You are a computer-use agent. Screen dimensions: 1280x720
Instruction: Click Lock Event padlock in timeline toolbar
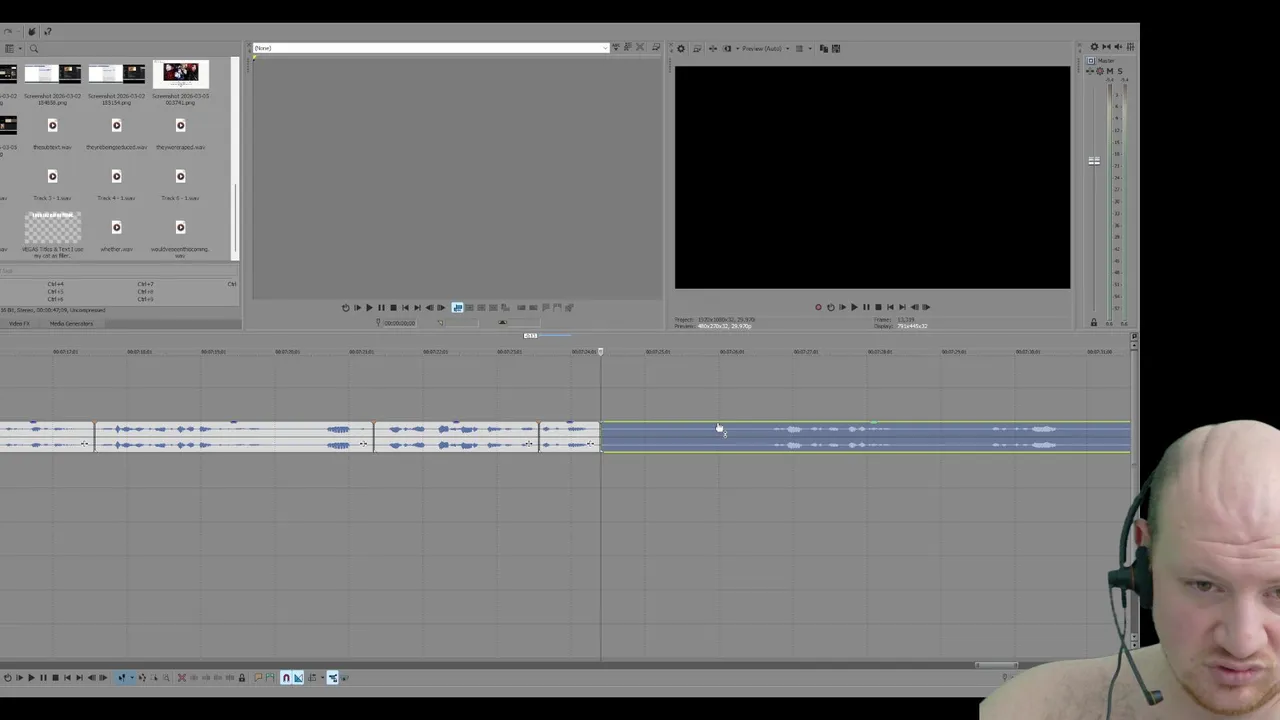241,677
